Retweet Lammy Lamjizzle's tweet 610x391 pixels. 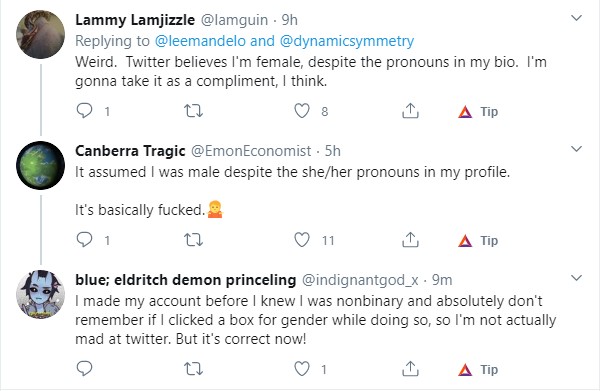[x=193, y=111]
